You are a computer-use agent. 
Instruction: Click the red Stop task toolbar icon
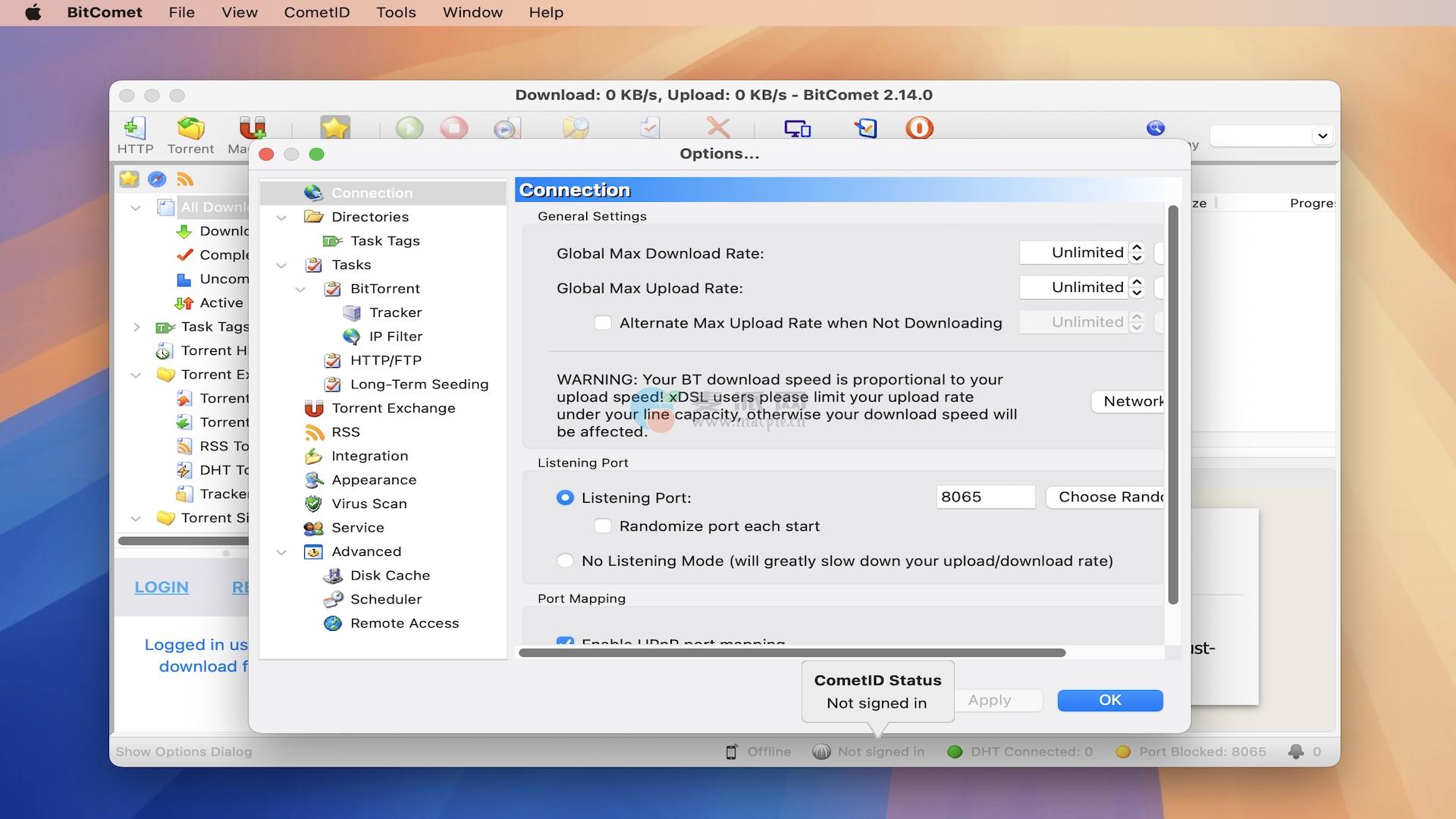(x=453, y=127)
